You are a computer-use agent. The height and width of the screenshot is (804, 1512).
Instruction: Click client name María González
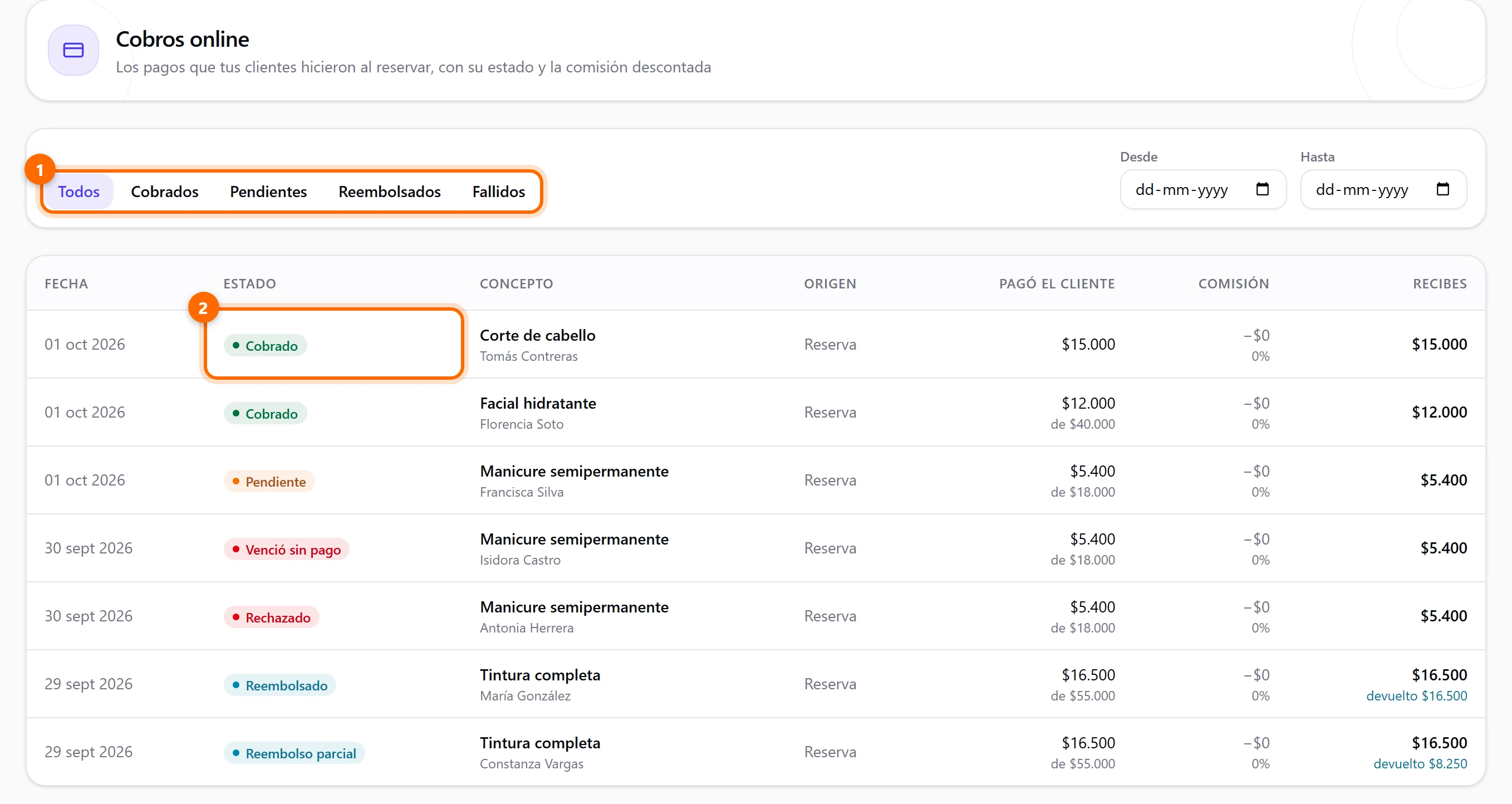click(525, 696)
